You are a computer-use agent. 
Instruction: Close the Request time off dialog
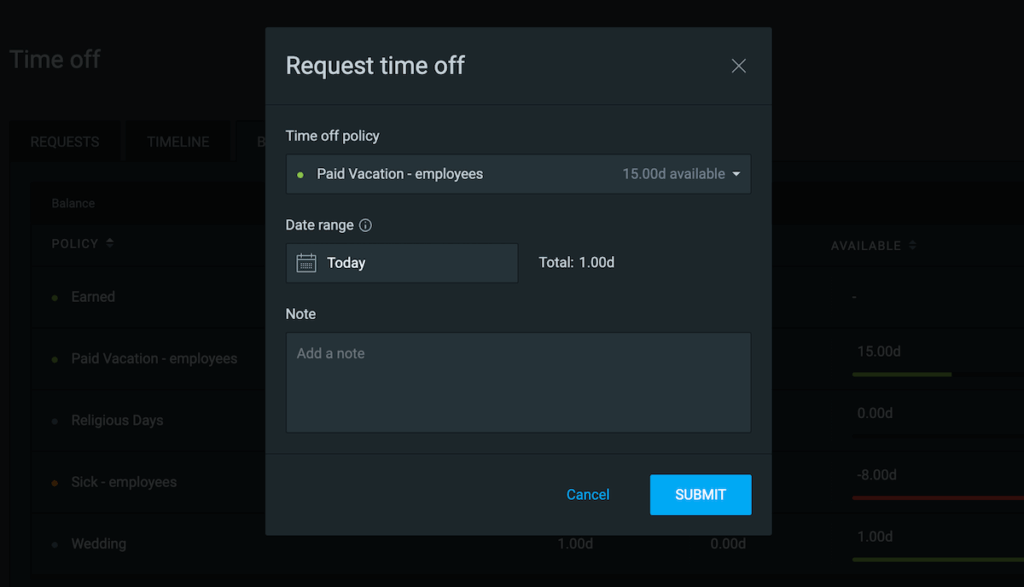pyautogui.click(x=738, y=65)
